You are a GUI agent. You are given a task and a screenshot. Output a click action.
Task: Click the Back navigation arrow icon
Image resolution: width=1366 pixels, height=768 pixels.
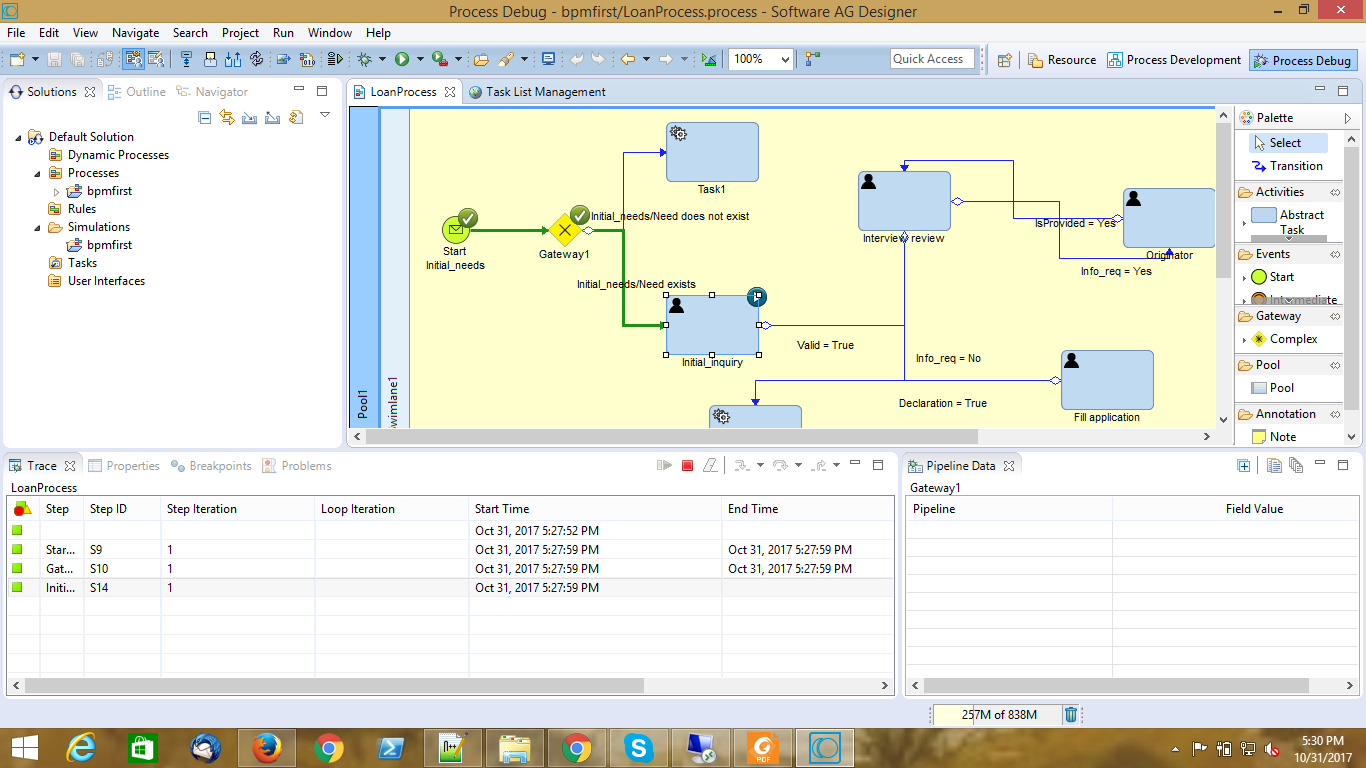(628, 60)
